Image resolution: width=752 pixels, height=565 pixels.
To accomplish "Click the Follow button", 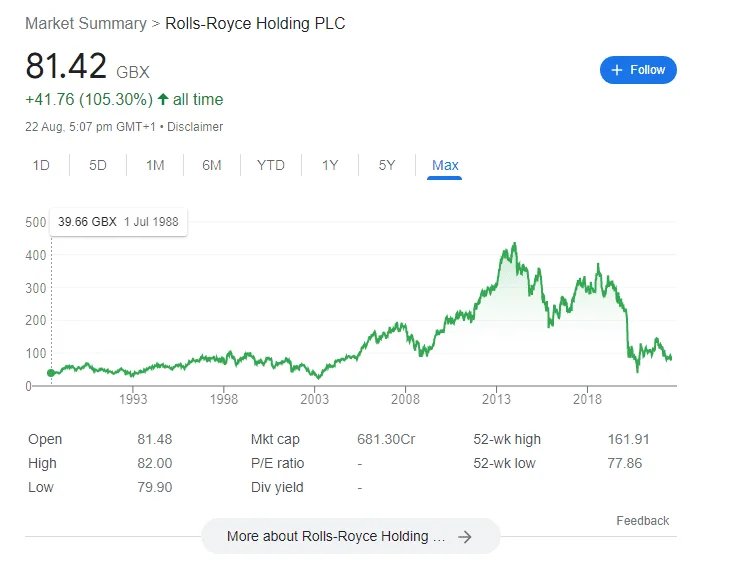I will click(x=638, y=70).
